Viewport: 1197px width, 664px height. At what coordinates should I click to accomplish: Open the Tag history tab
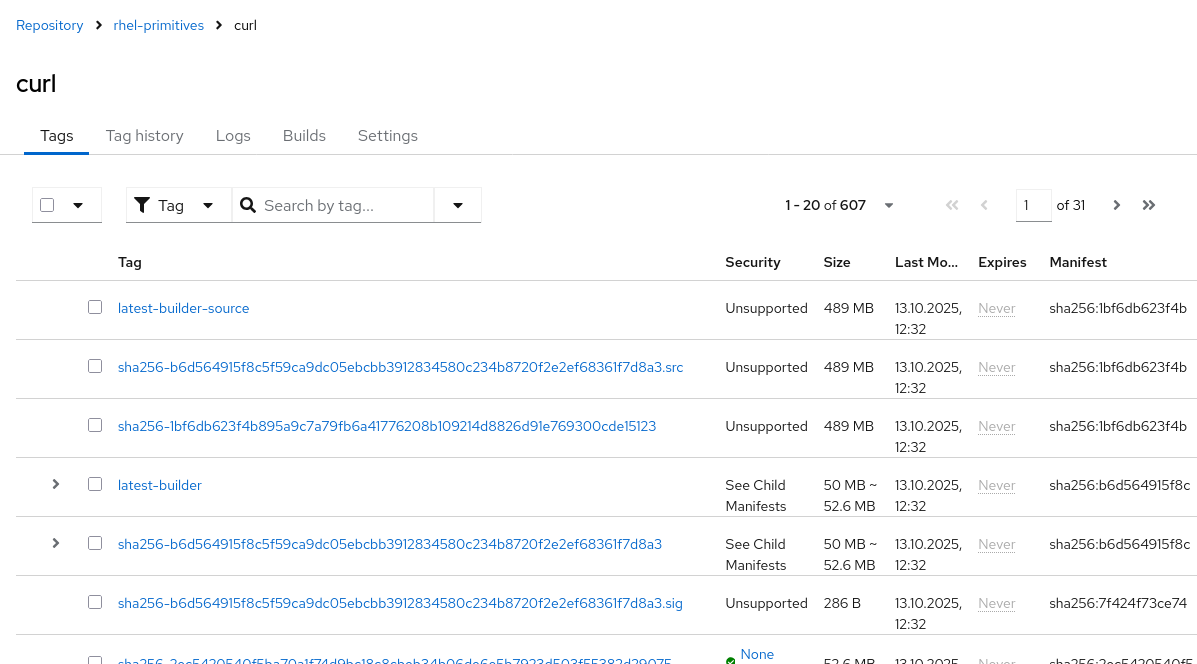coord(144,136)
